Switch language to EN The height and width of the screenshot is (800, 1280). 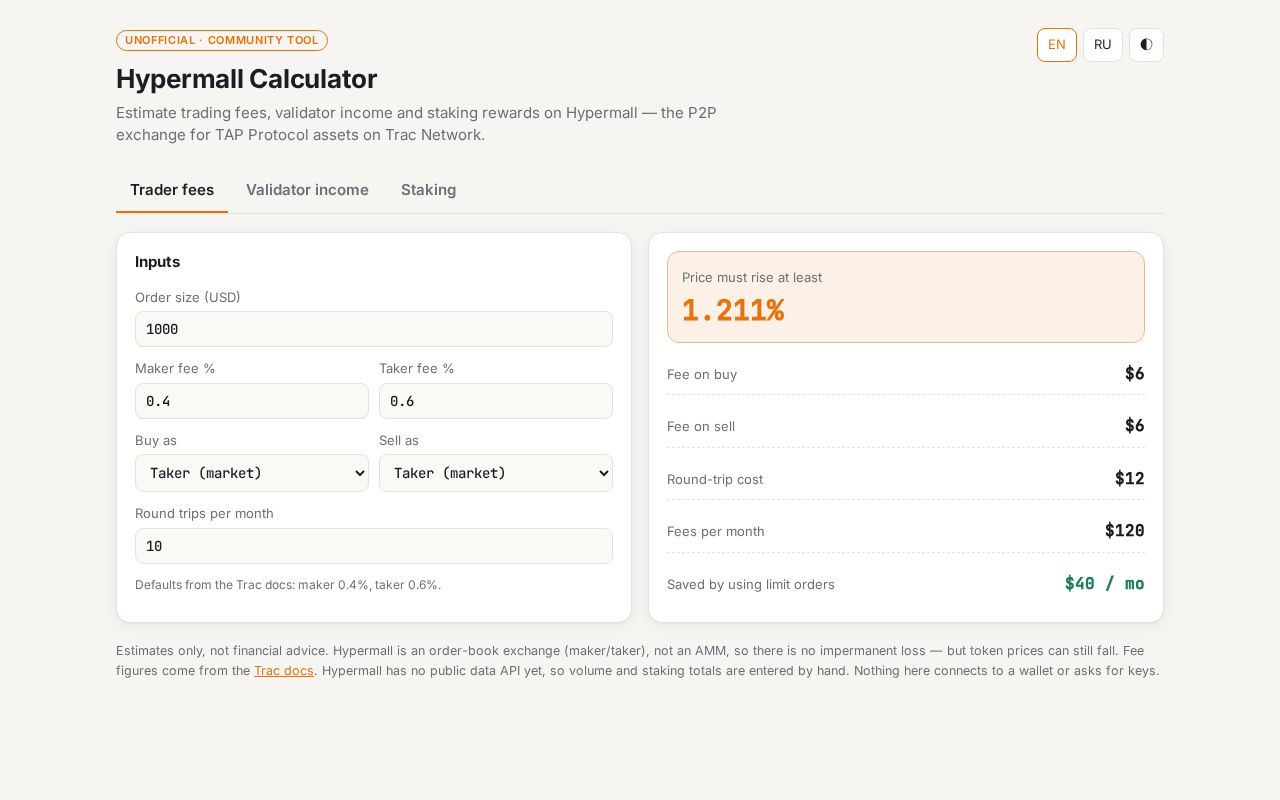1057,45
